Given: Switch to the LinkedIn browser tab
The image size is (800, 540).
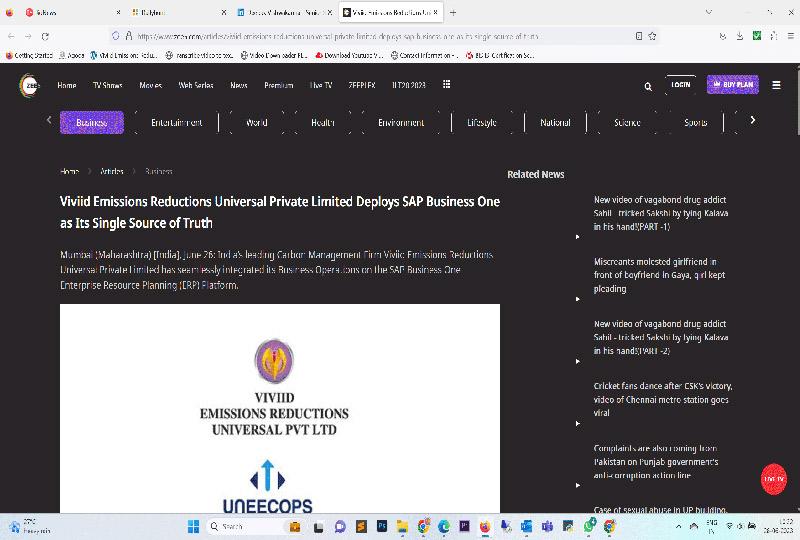Looking at the screenshot, I should (x=285, y=12).
